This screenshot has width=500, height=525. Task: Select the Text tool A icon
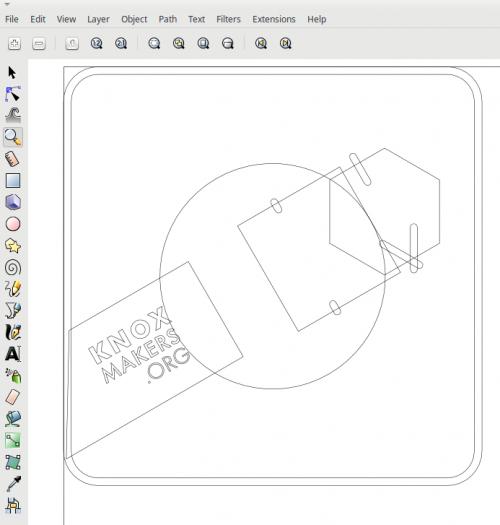(13, 354)
